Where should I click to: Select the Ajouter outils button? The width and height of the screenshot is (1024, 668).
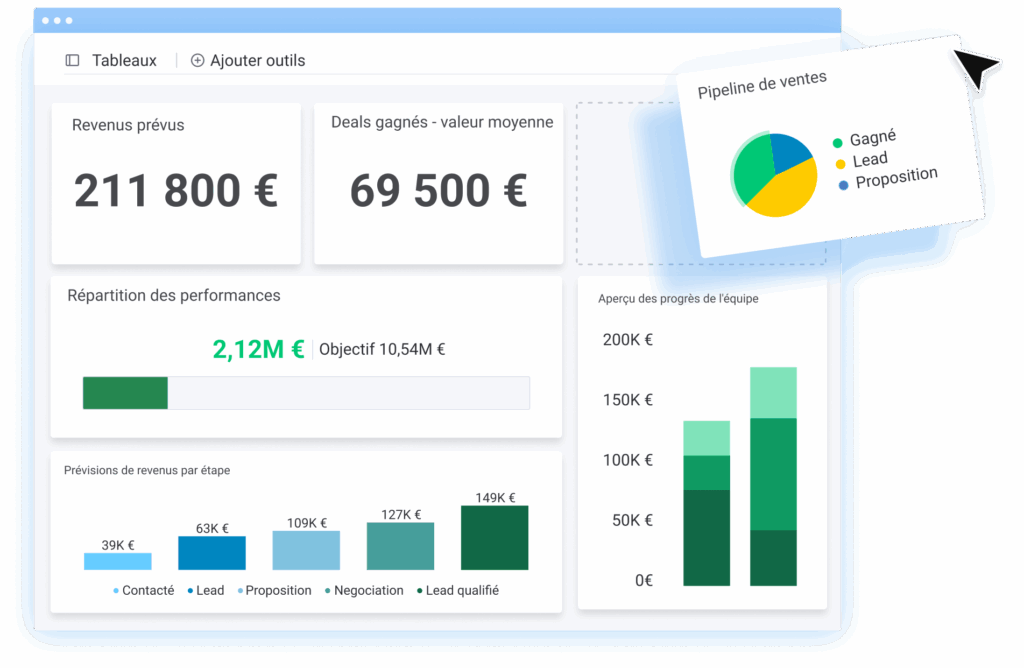click(x=248, y=61)
